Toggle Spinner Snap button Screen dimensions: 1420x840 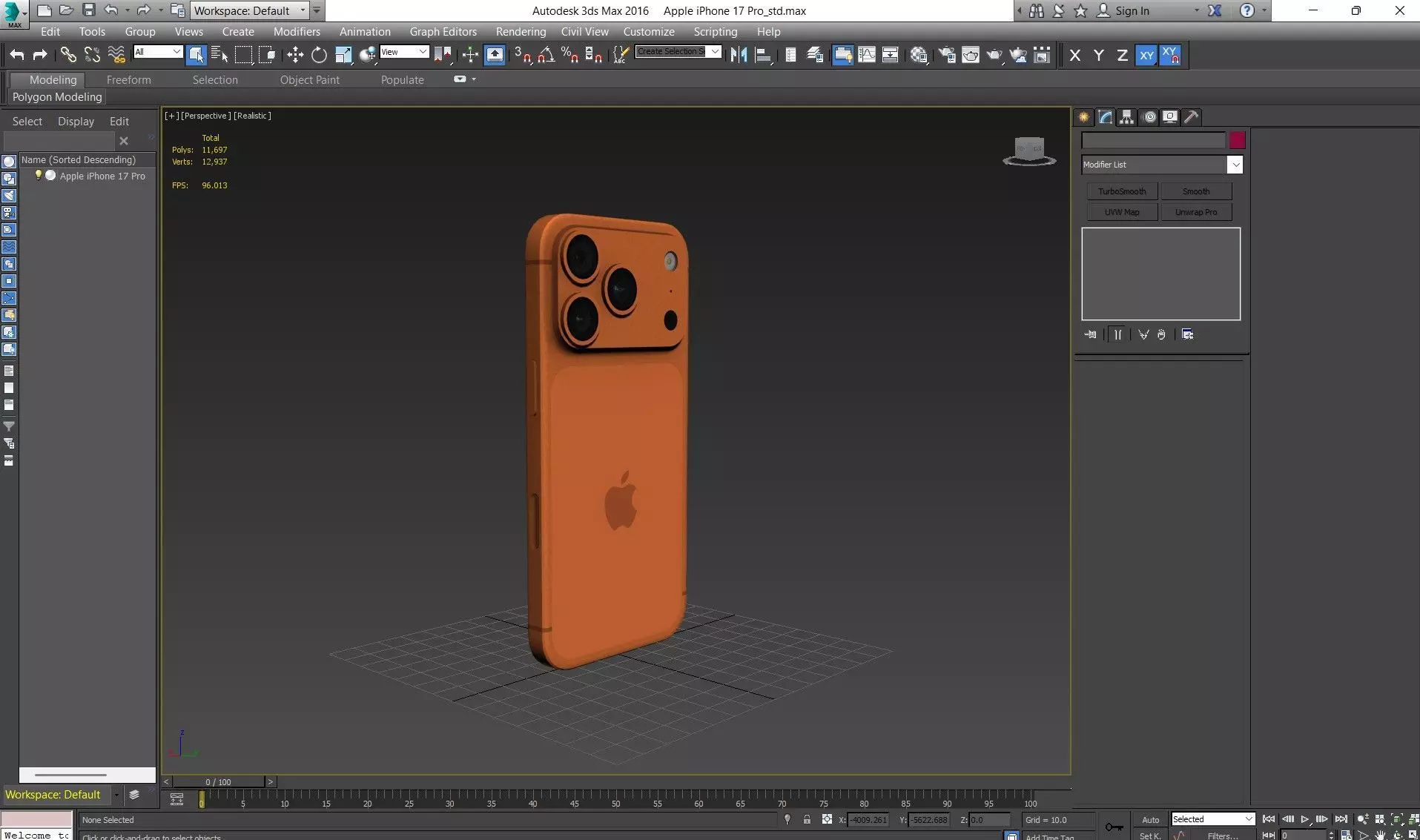pos(594,55)
